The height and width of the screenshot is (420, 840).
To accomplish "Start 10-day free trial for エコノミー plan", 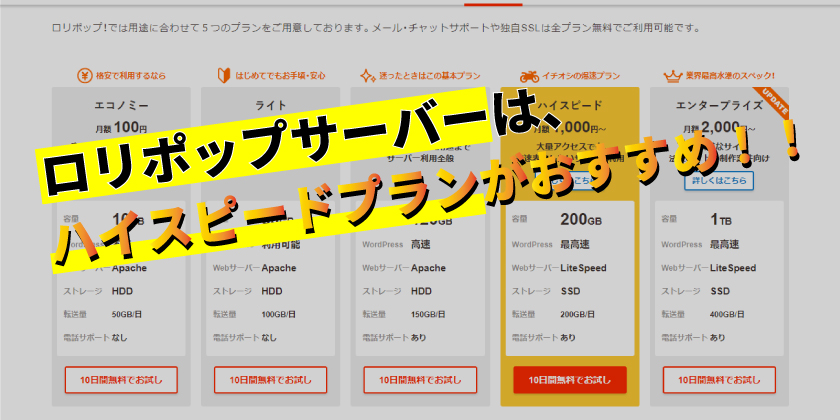I will [121, 380].
